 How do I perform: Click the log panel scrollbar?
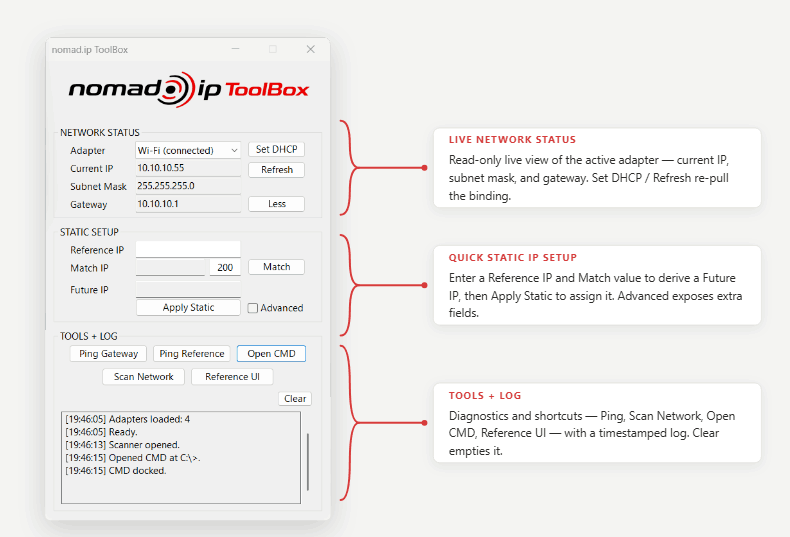click(307, 461)
